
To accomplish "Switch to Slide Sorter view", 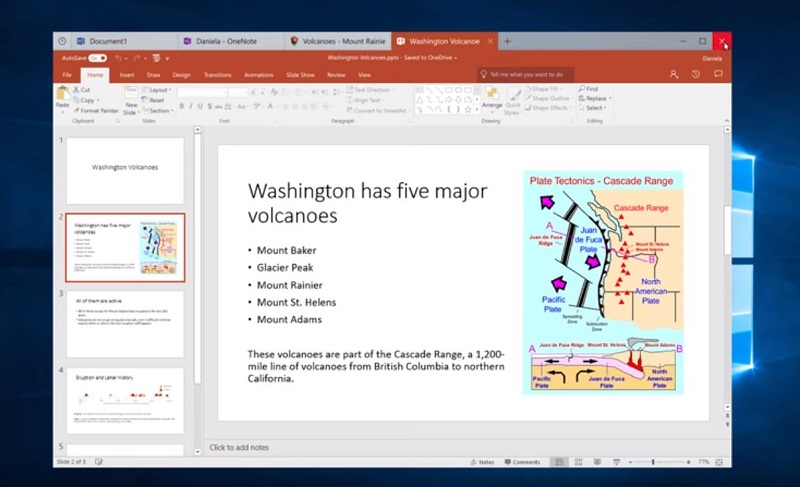I will [579, 462].
